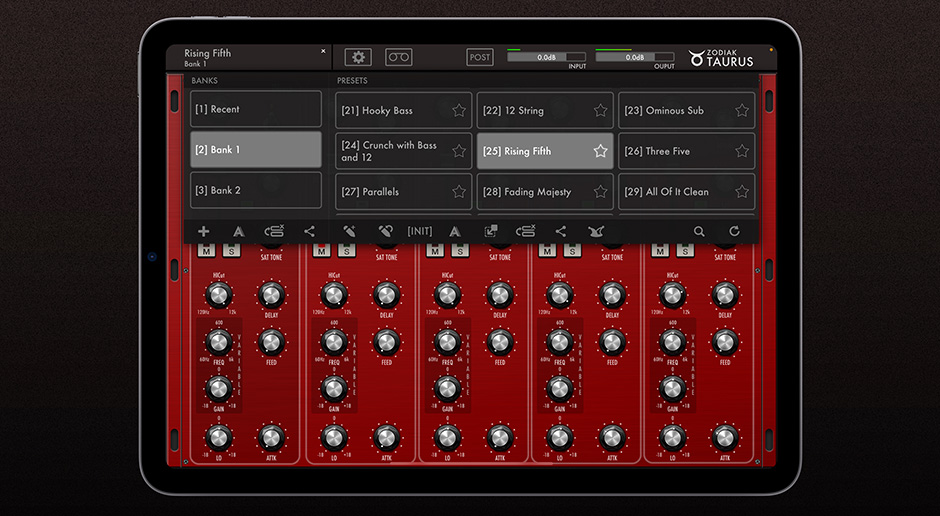
Task: Rename the bank with the banks 'A' icon
Action: 238,231
